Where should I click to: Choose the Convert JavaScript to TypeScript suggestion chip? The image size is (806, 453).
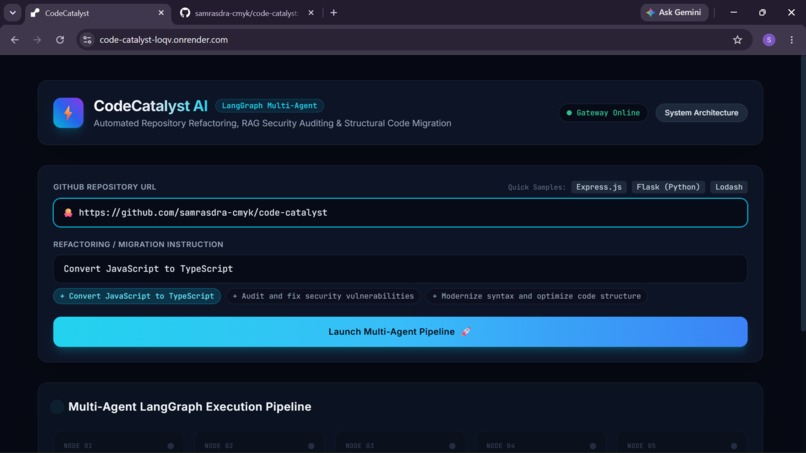click(137, 296)
